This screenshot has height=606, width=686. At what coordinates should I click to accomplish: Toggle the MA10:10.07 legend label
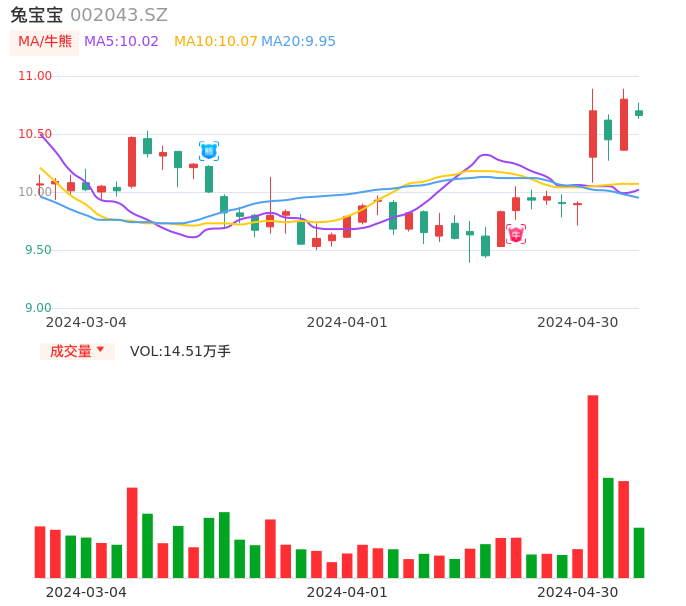[x=215, y=42]
